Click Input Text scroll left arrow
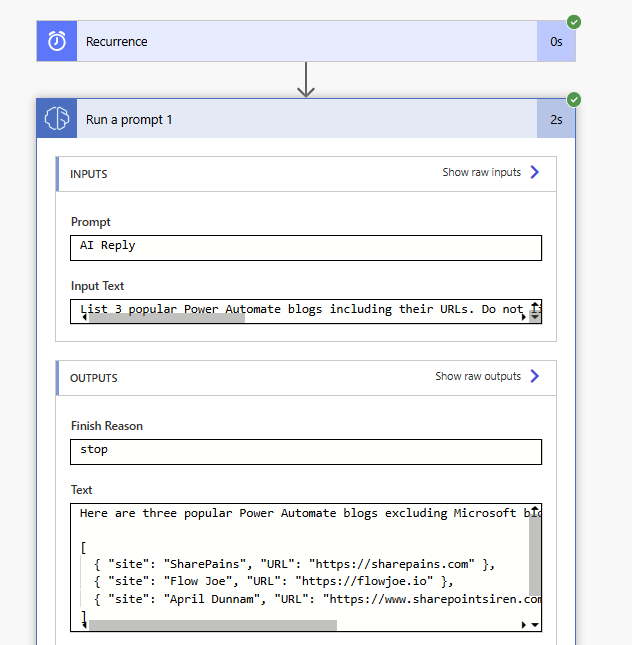The height and width of the screenshot is (645, 632). tap(84, 318)
